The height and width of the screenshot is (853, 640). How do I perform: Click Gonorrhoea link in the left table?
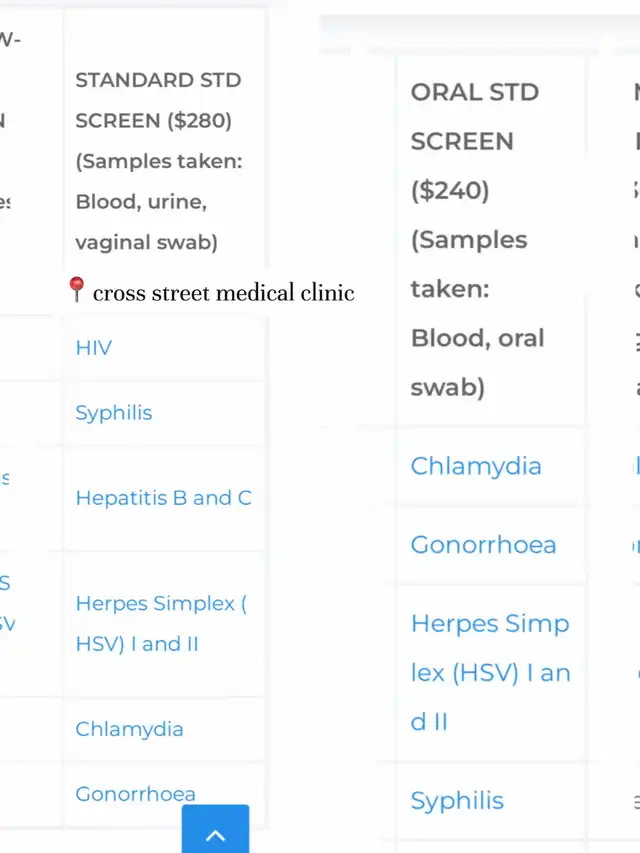pyautogui.click(x=136, y=794)
